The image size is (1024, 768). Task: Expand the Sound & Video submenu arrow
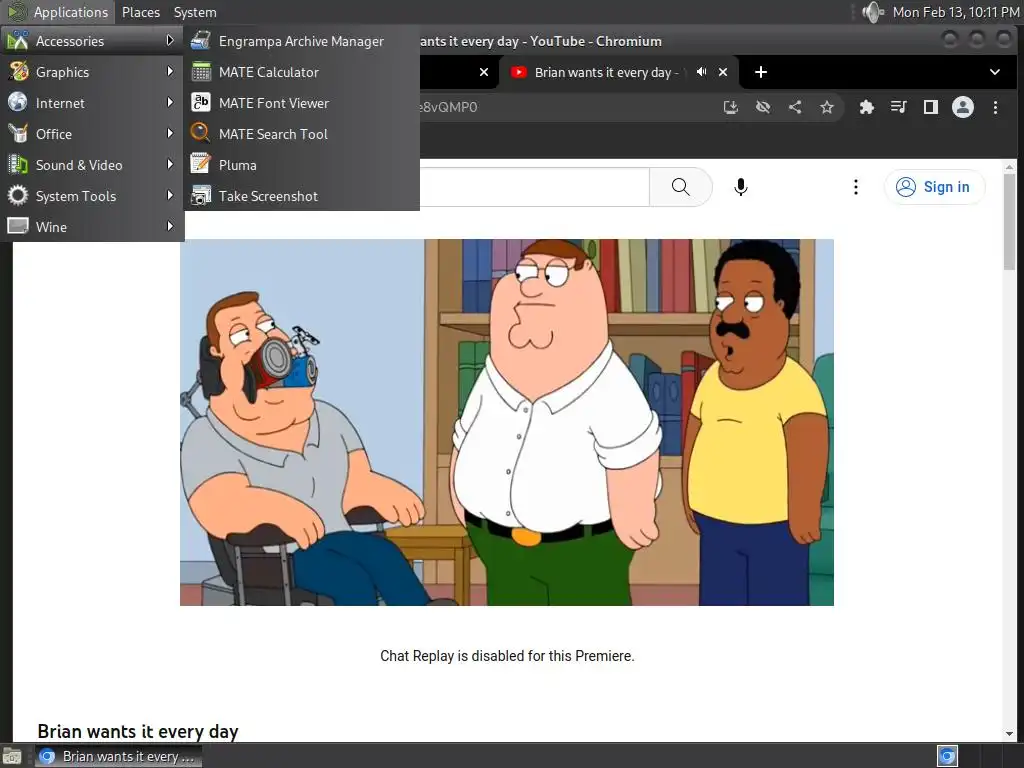point(170,165)
